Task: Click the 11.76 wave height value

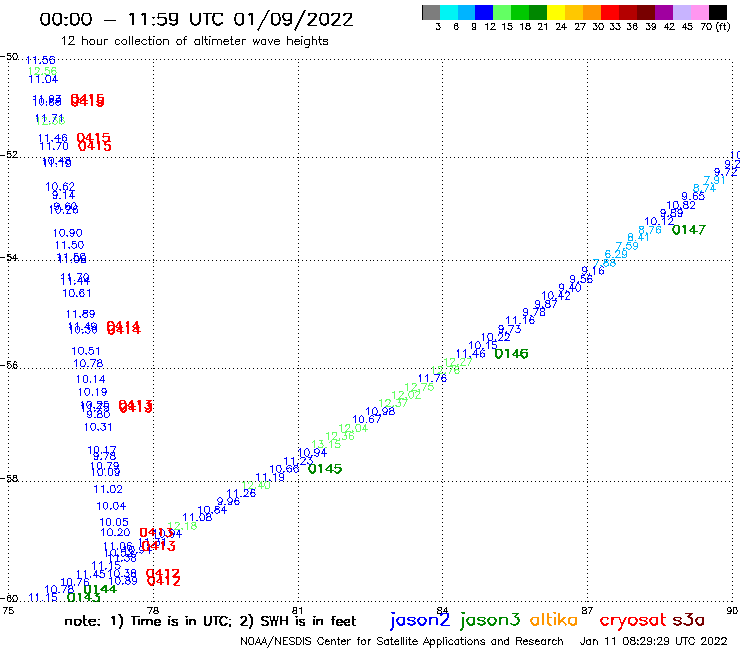Action: click(x=432, y=378)
